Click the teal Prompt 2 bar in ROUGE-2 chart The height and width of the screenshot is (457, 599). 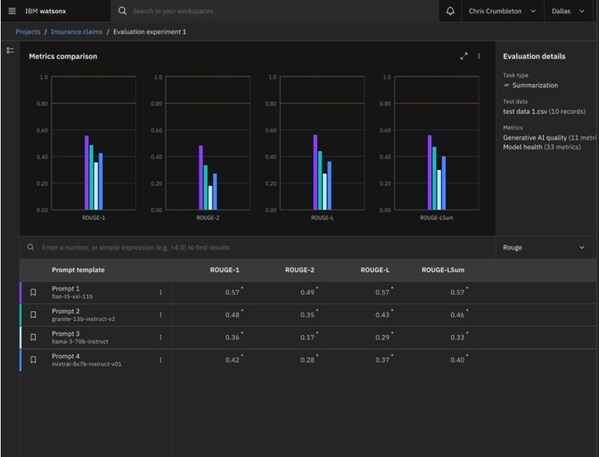coord(206,187)
